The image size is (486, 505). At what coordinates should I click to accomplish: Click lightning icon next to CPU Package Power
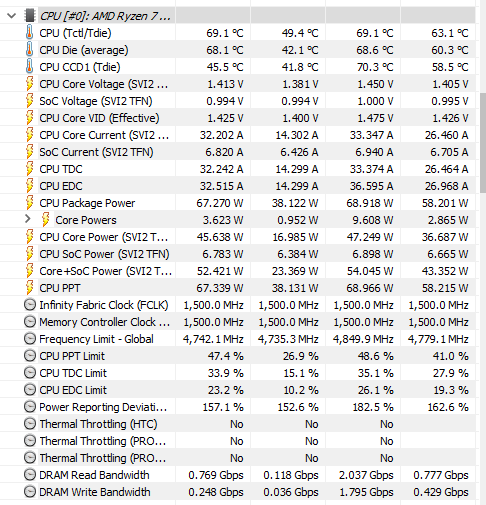tap(30, 203)
